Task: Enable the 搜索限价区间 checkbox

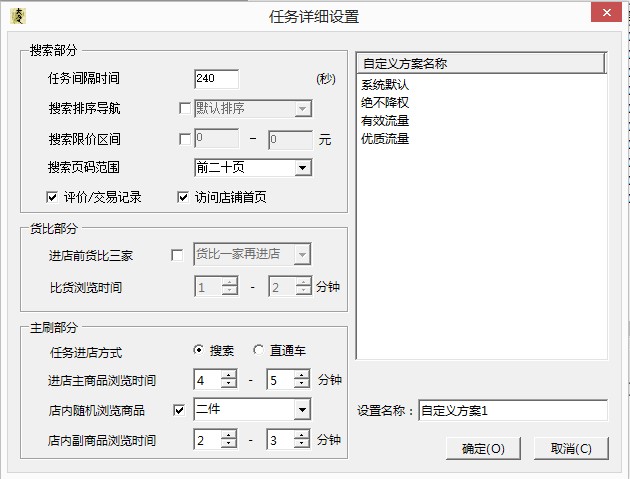Action: tap(184, 139)
